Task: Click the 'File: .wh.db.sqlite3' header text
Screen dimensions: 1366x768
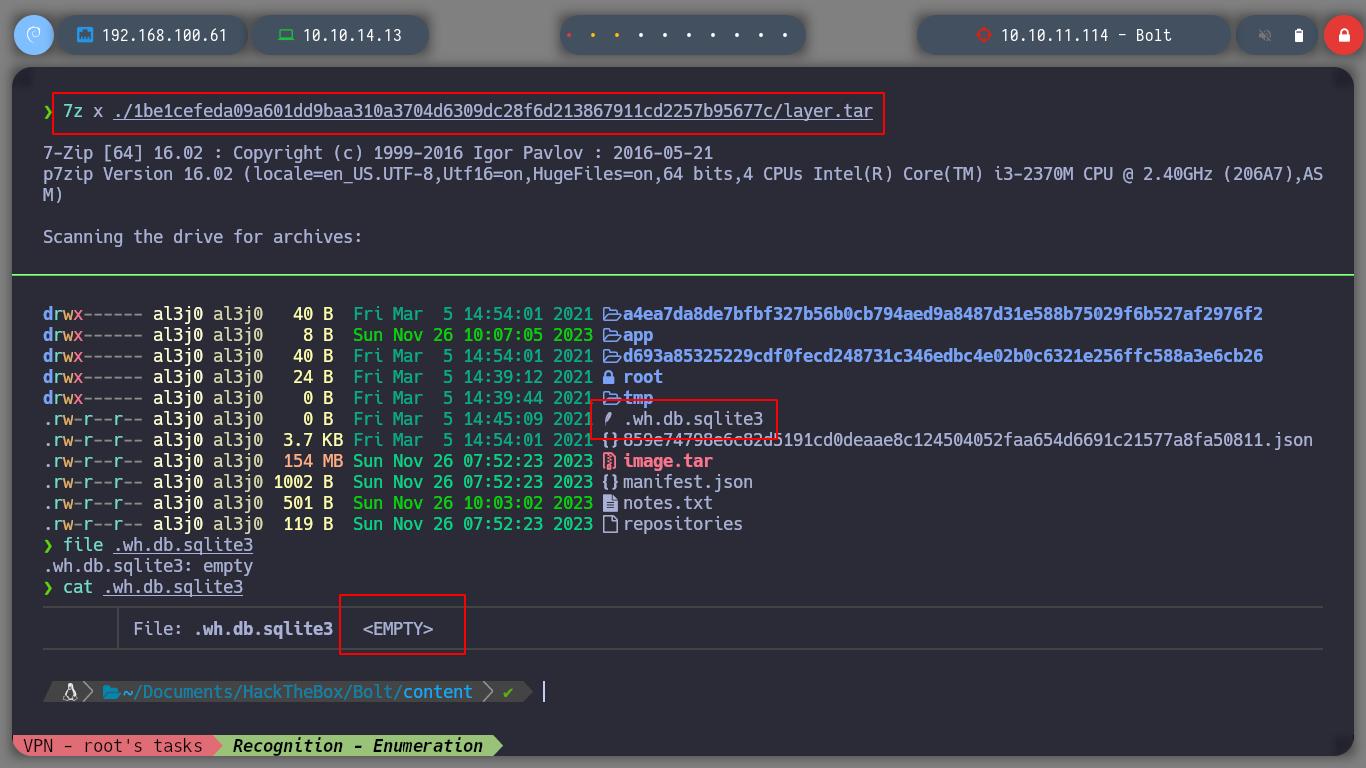Action: pos(233,629)
